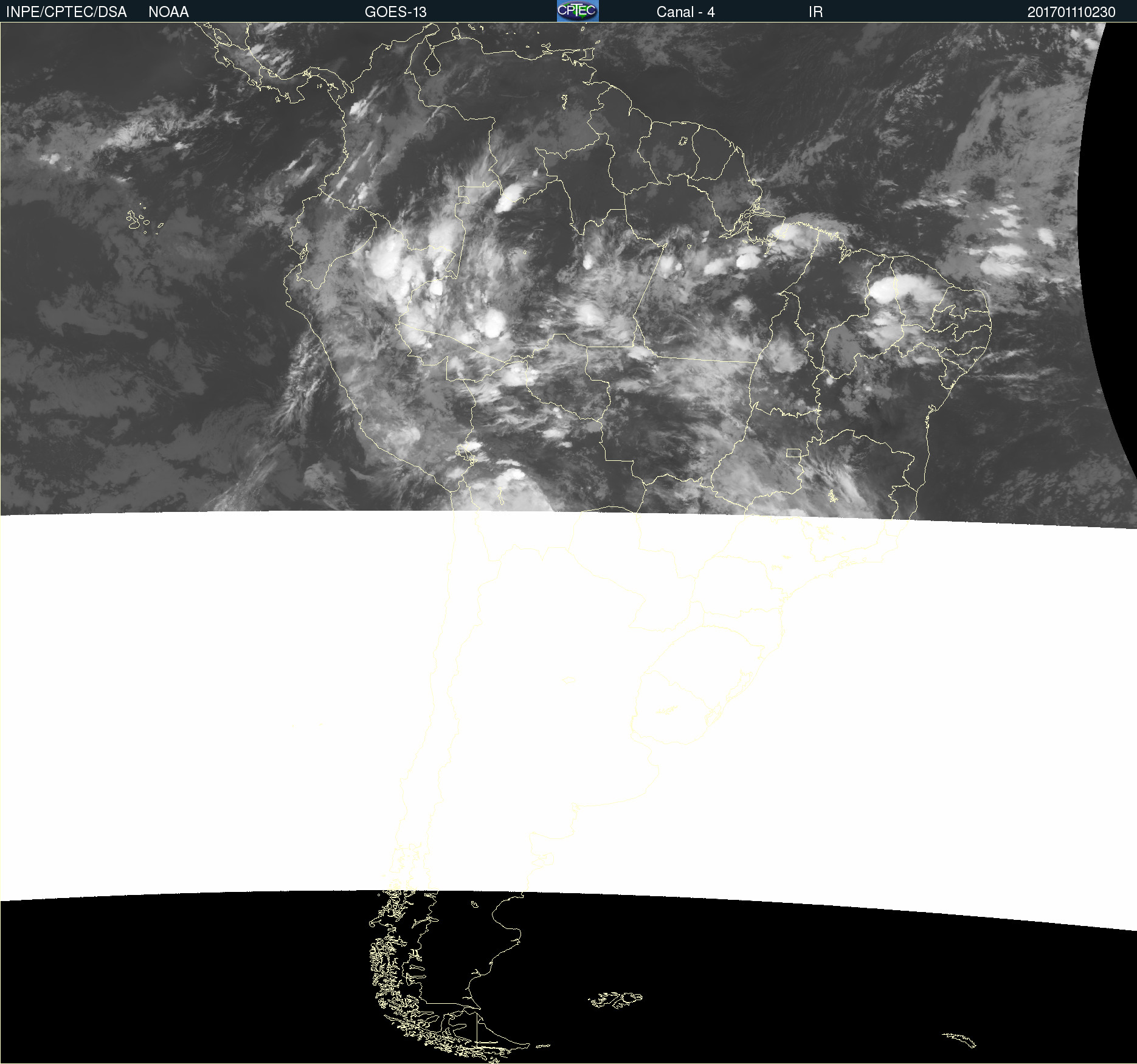Select the NOAA label in the header
The width and height of the screenshot is (1137, 1064).
coord(168,12)
